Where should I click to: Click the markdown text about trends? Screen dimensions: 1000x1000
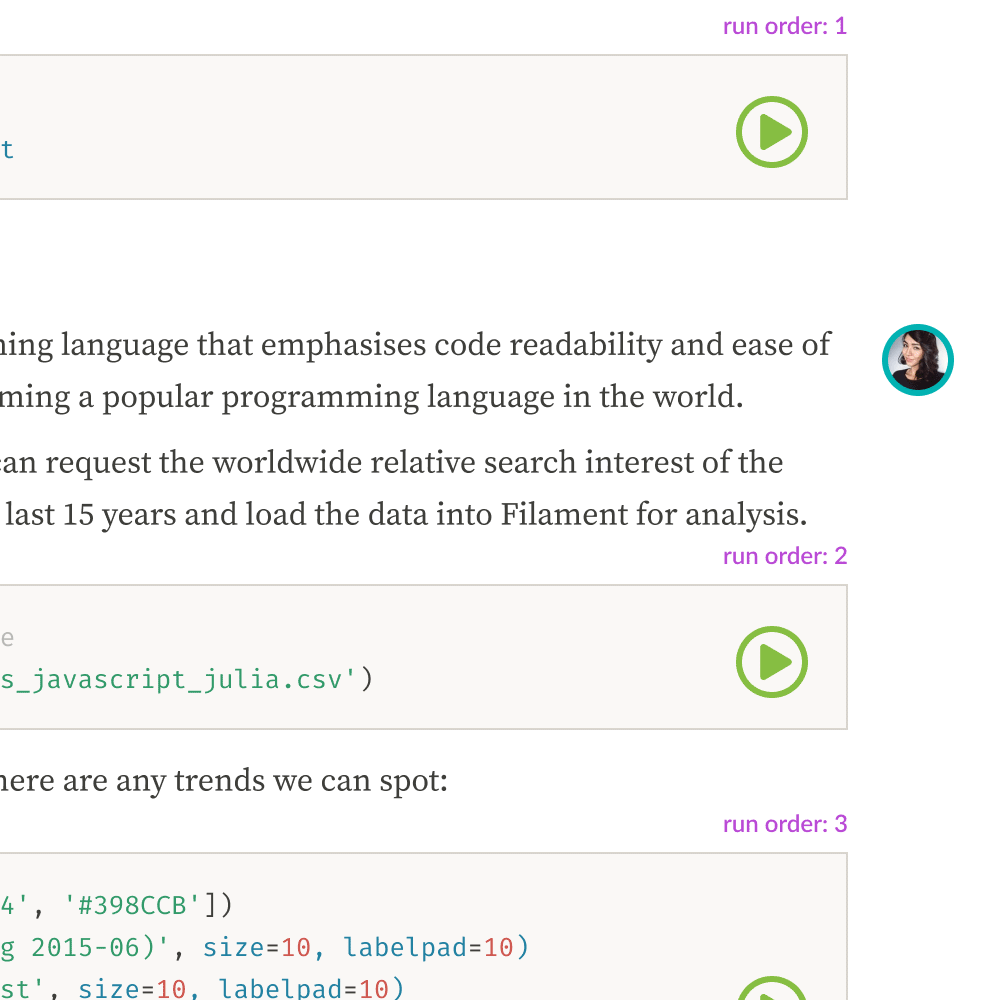[220, 780]
